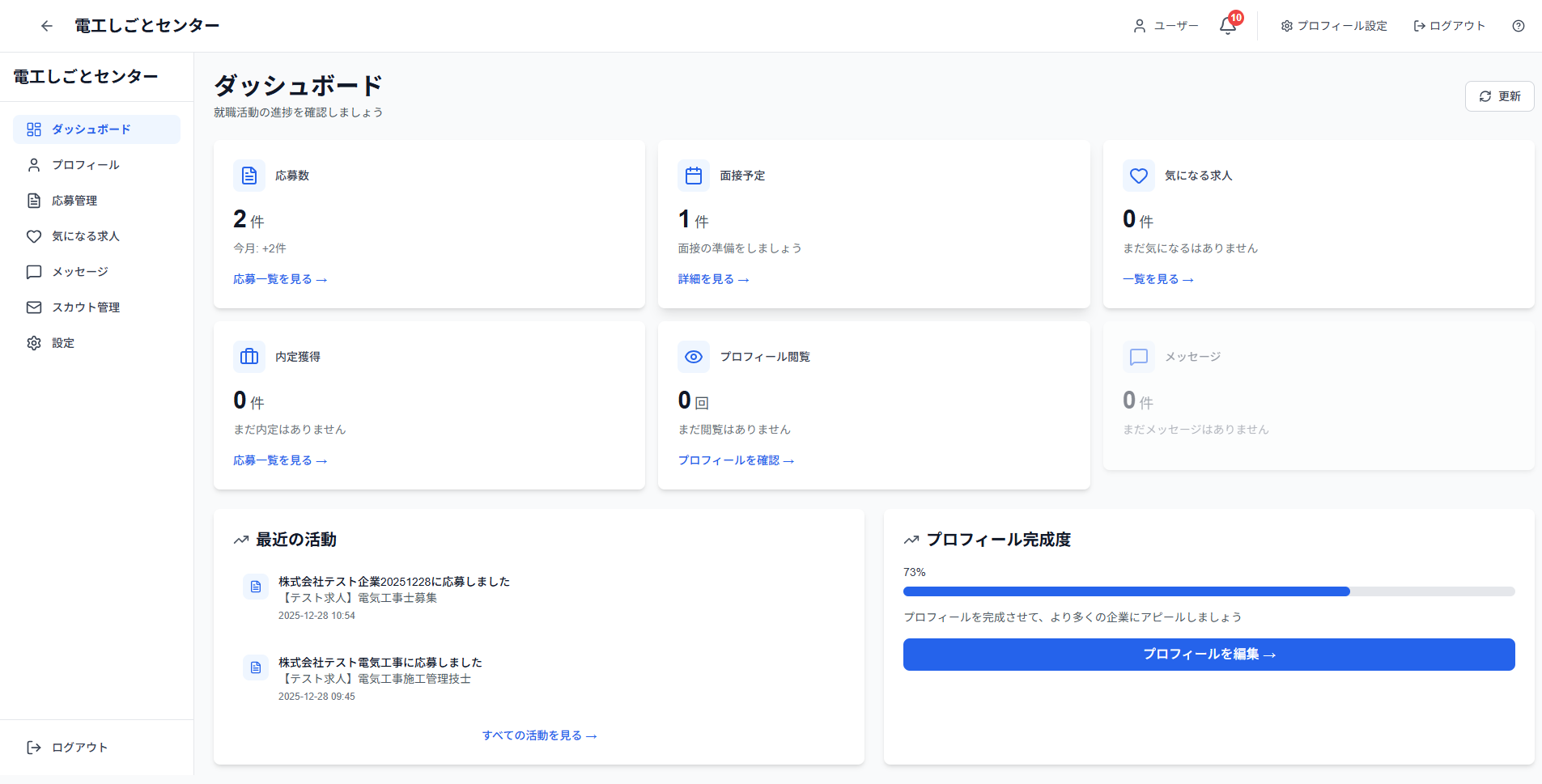Click the すべての活動を見る link
The image size is (1542, 784).
[x=538, y=735]
